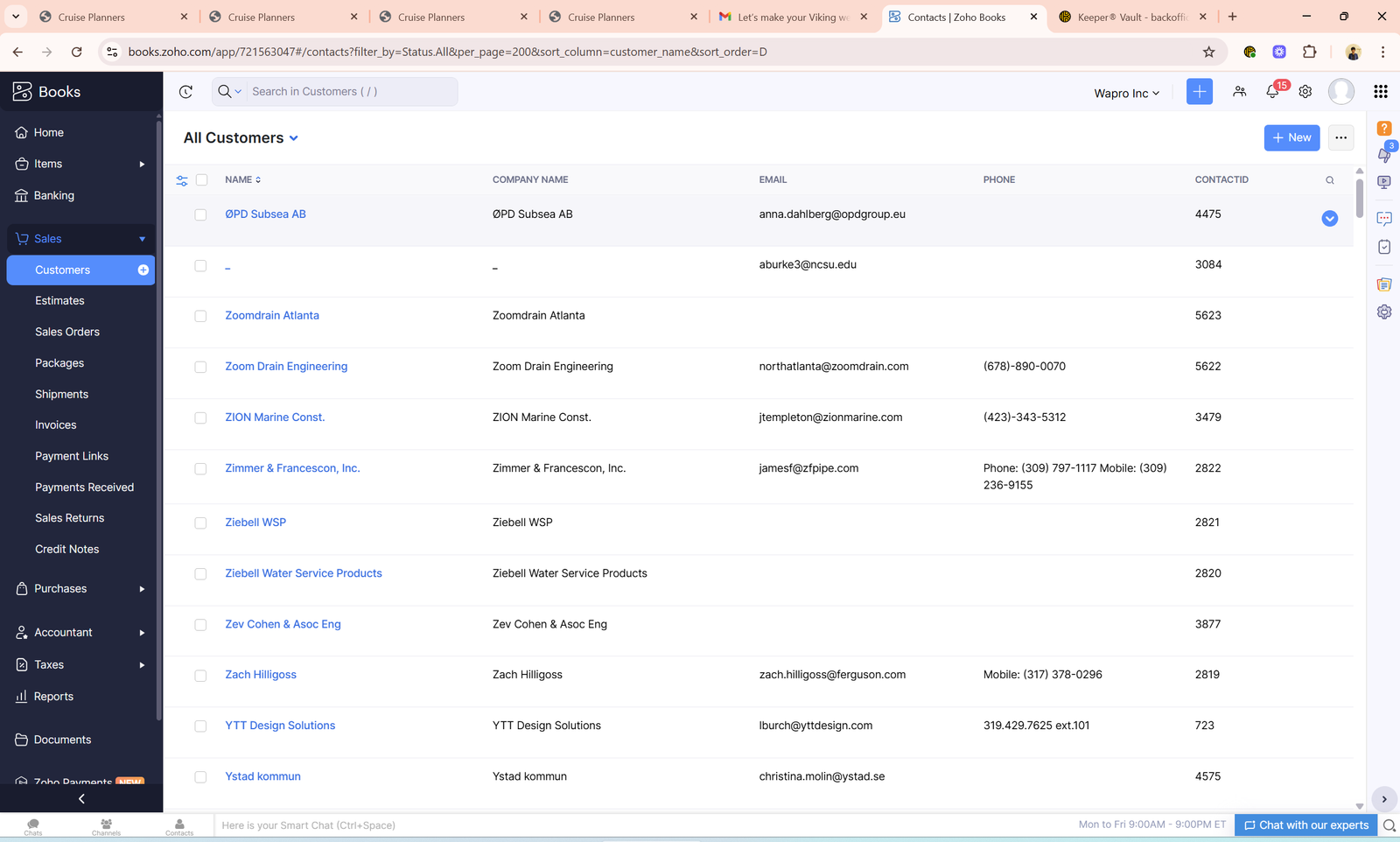This screenshot has height=842, width=1400.
Task: Sort by the NAME column header
Action: [242, 180]
